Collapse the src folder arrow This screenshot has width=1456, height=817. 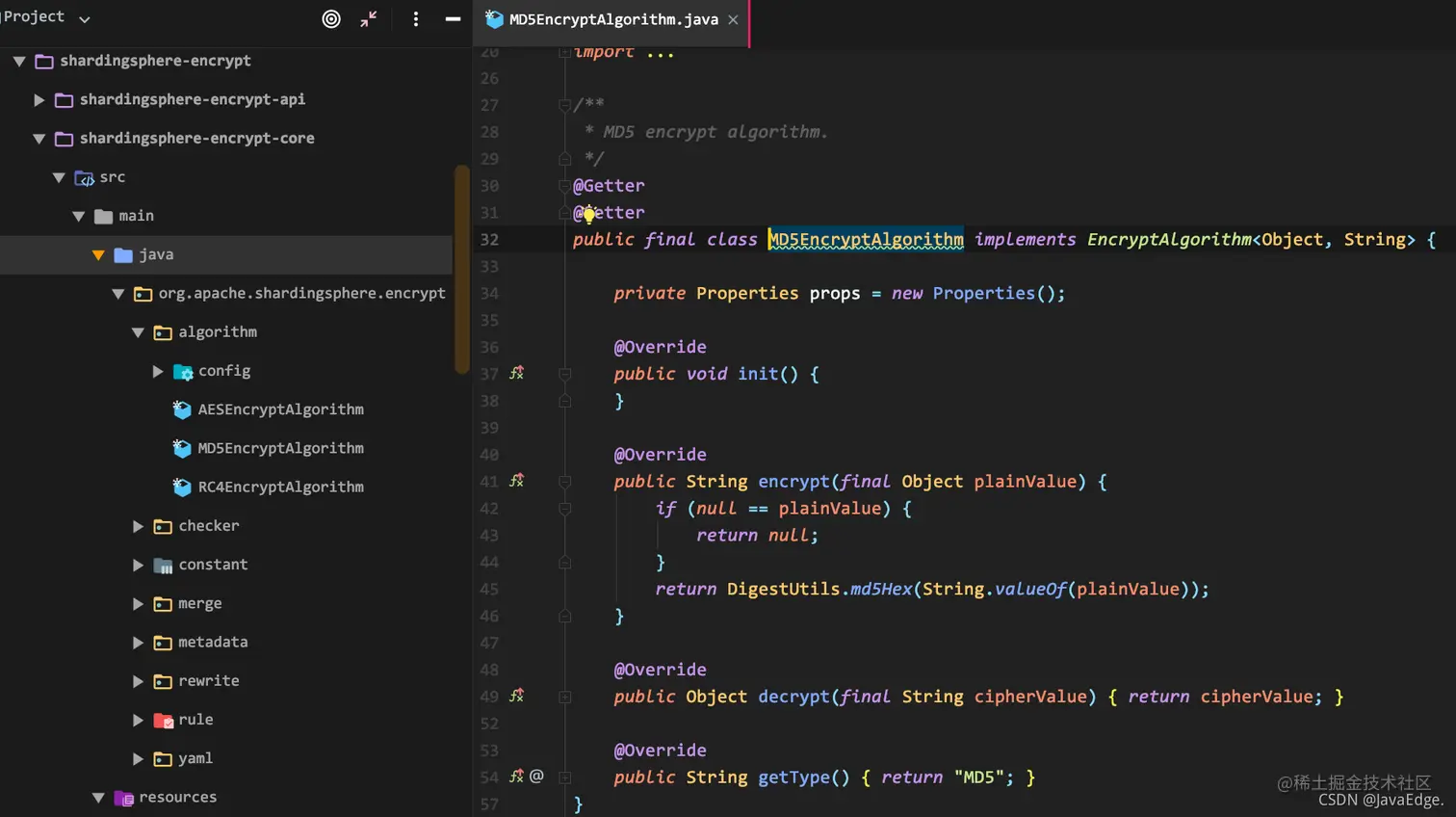[x=59, y=177]
